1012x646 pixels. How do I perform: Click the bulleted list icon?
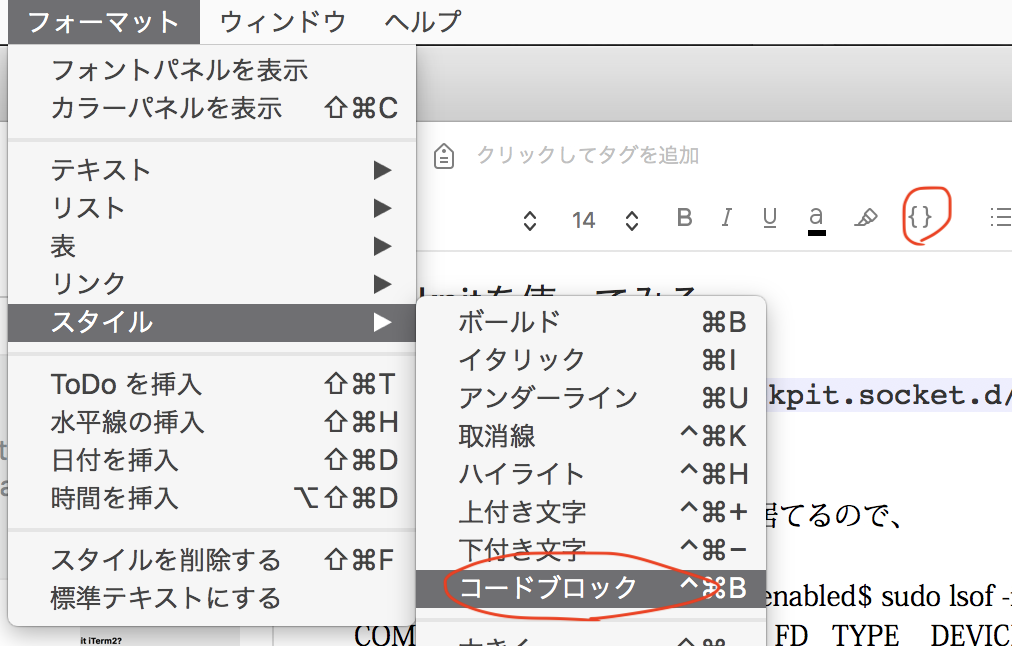[x=1000, y=217]
